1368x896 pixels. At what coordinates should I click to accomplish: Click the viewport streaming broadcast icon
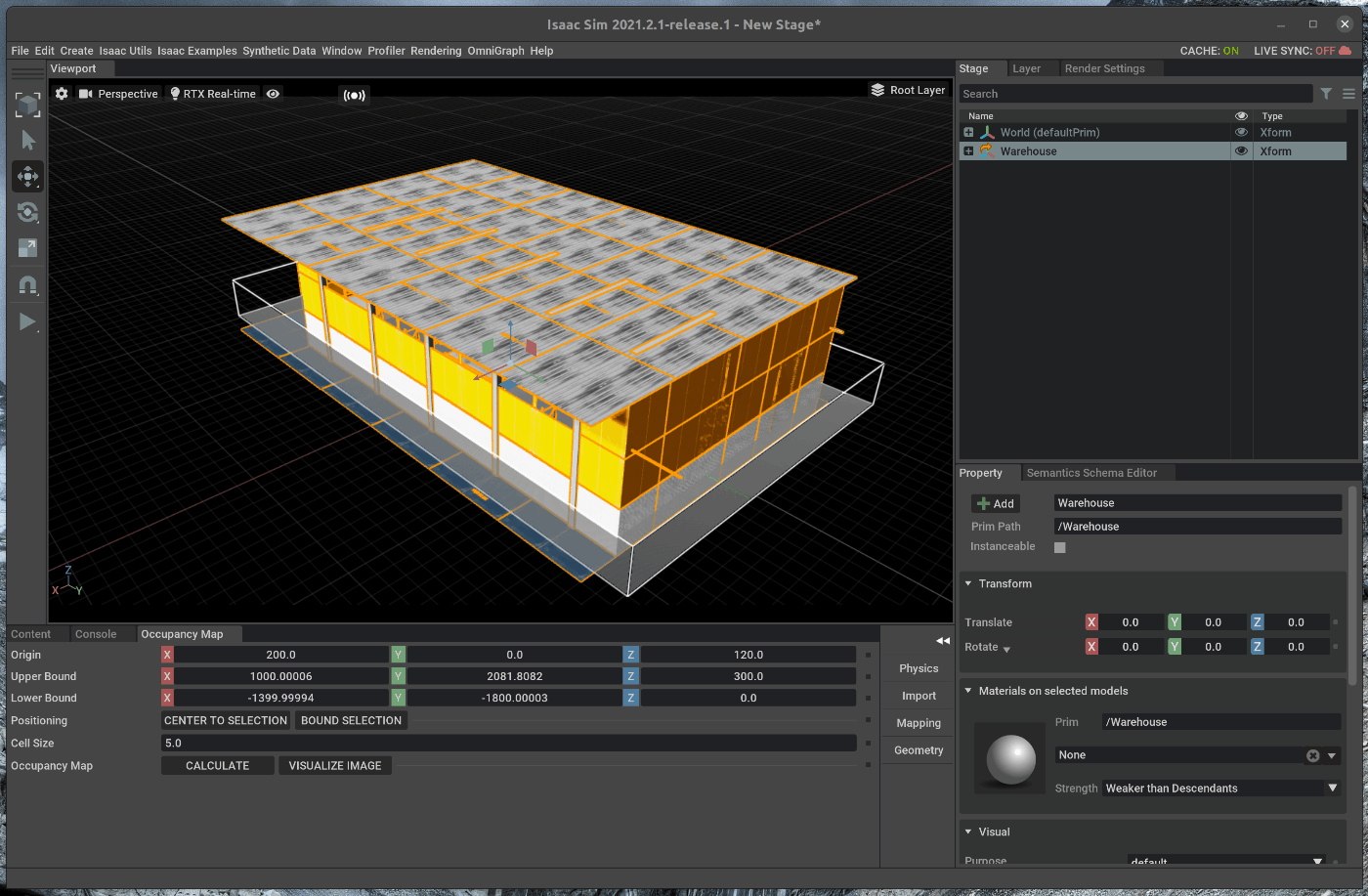pos(354,95)
